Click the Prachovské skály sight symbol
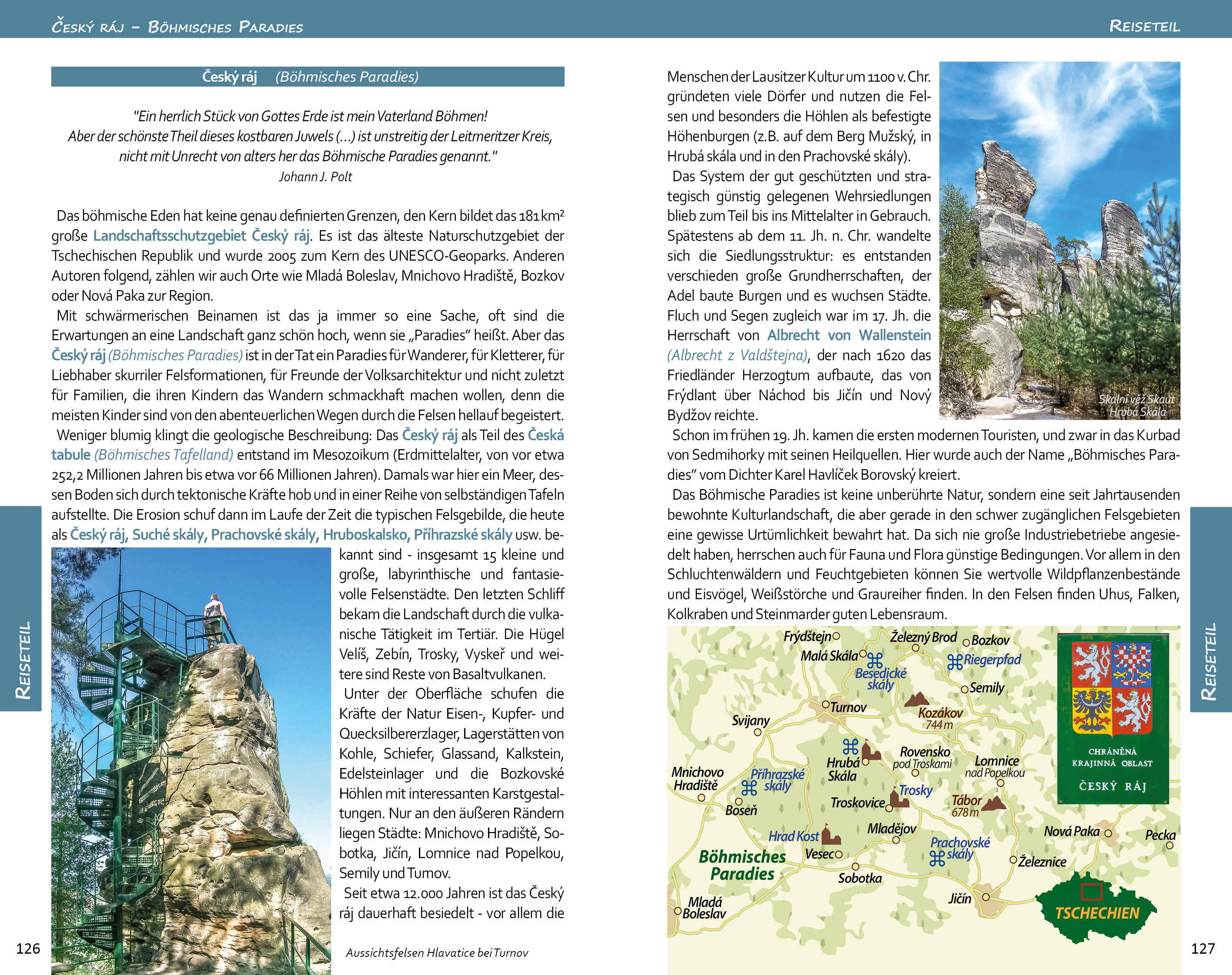This screenshot has height=975, width=1232. click(x=937, y=859)
